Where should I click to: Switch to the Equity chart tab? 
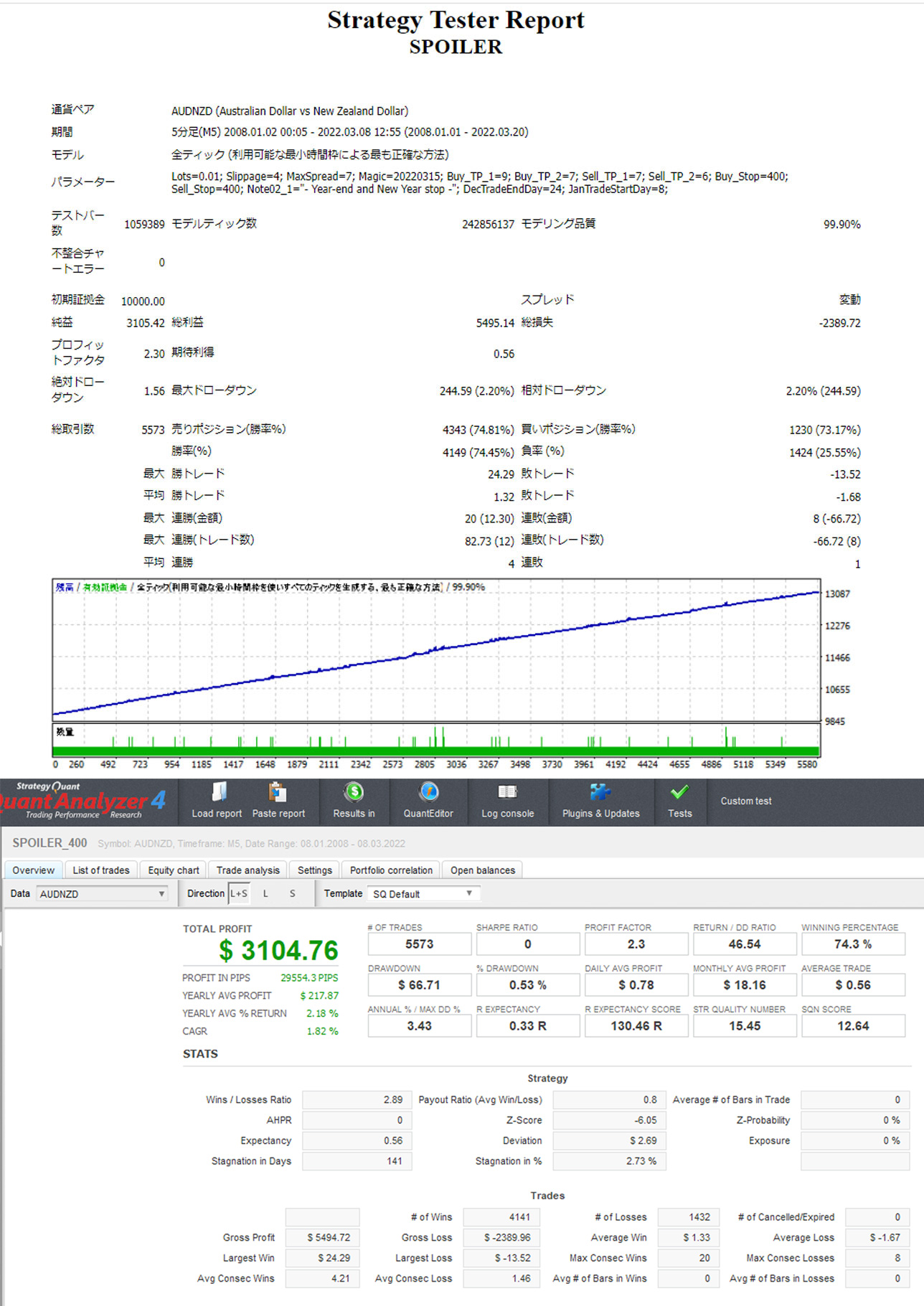pos(174,870)
